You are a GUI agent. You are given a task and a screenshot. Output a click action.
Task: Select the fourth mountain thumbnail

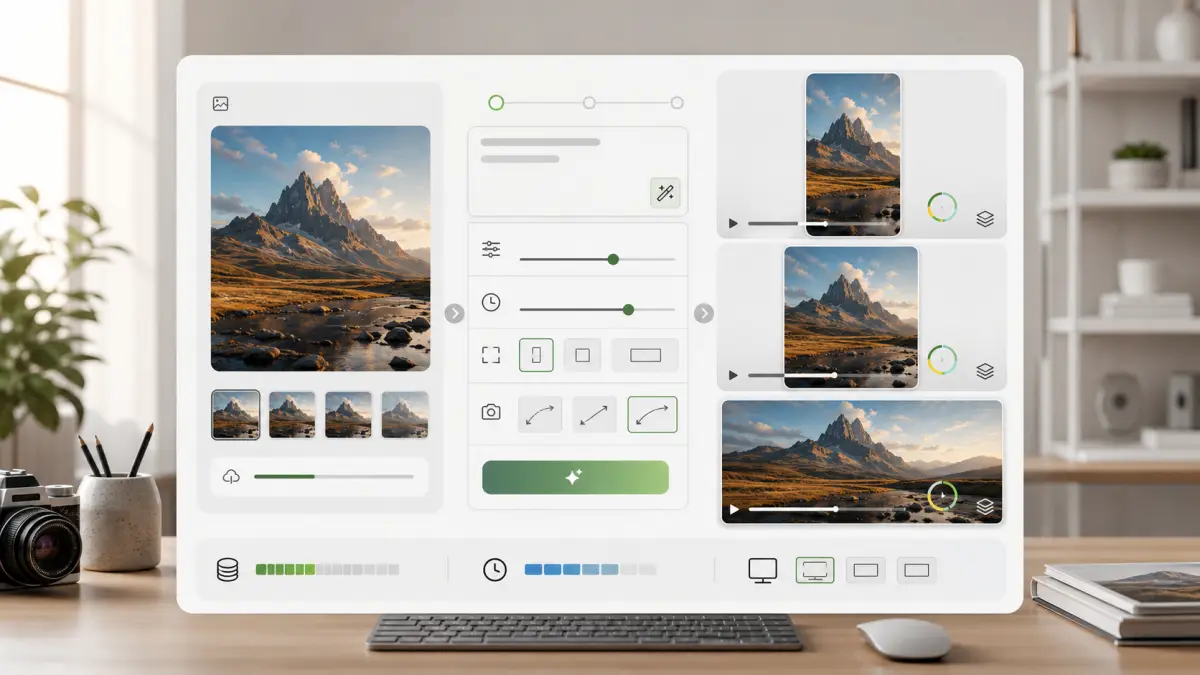click(x=405, y=415)
